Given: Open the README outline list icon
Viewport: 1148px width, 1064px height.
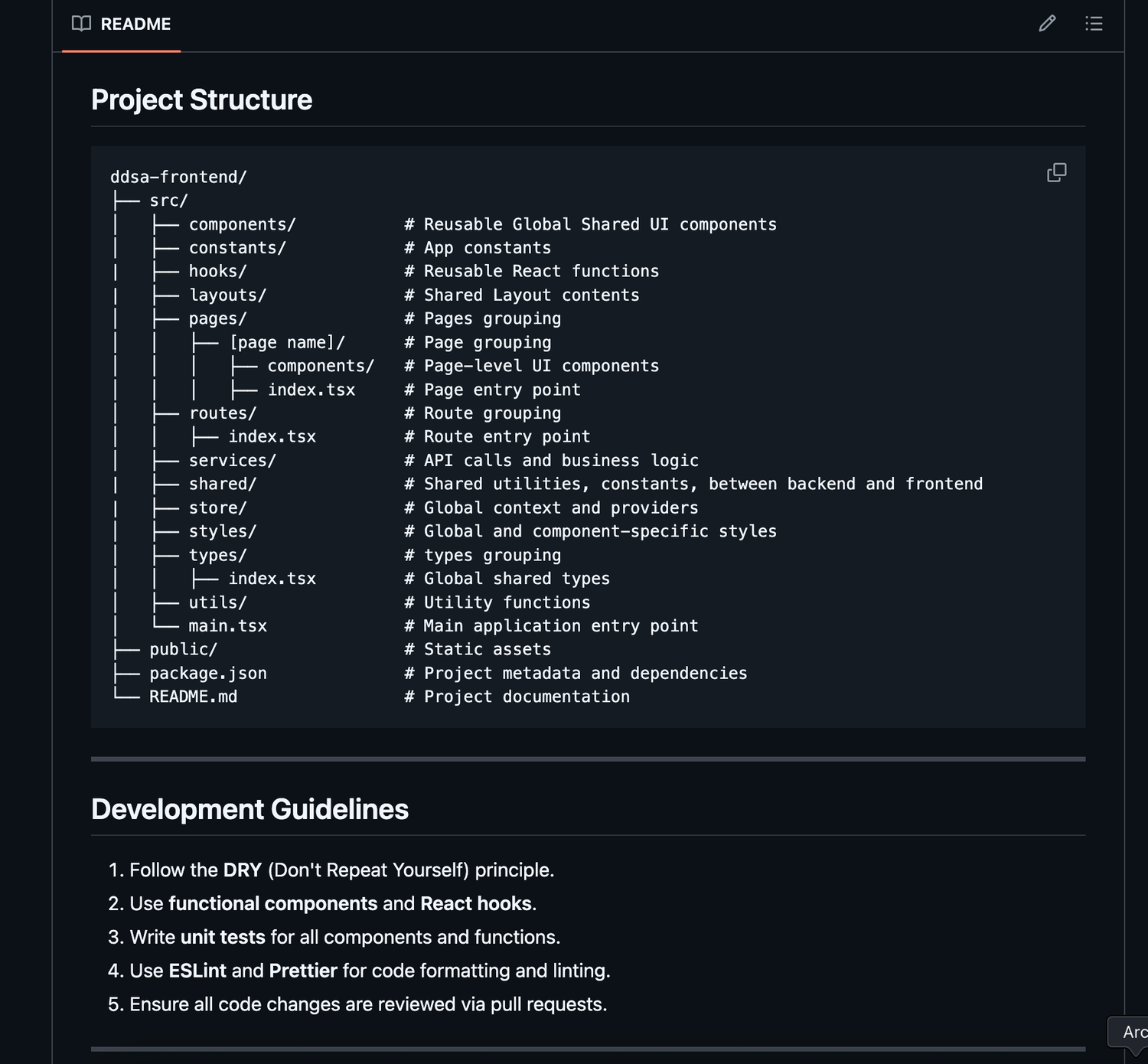Looking at the screenshot, I should (1094, 24).
